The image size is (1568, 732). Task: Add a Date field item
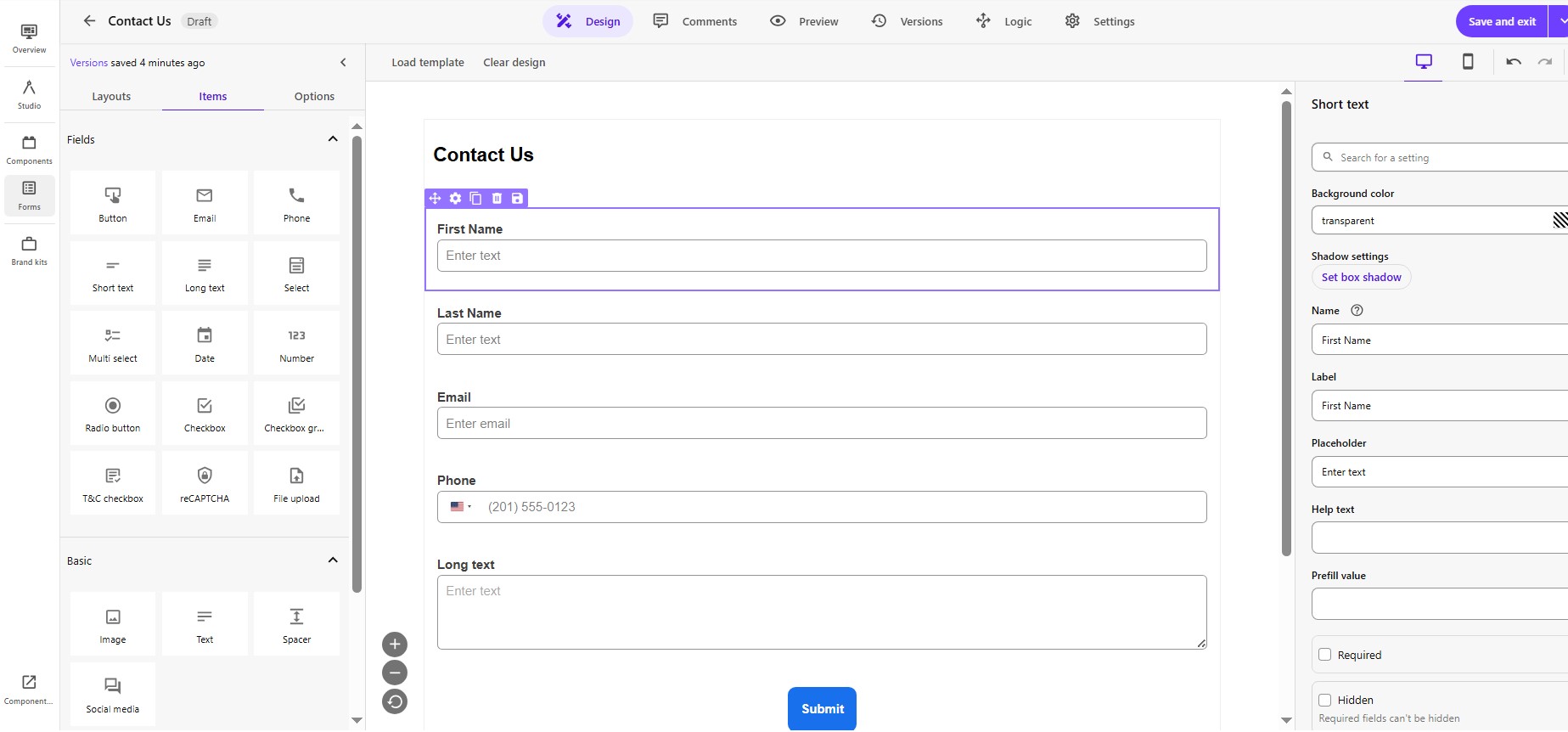click(205, 343)
